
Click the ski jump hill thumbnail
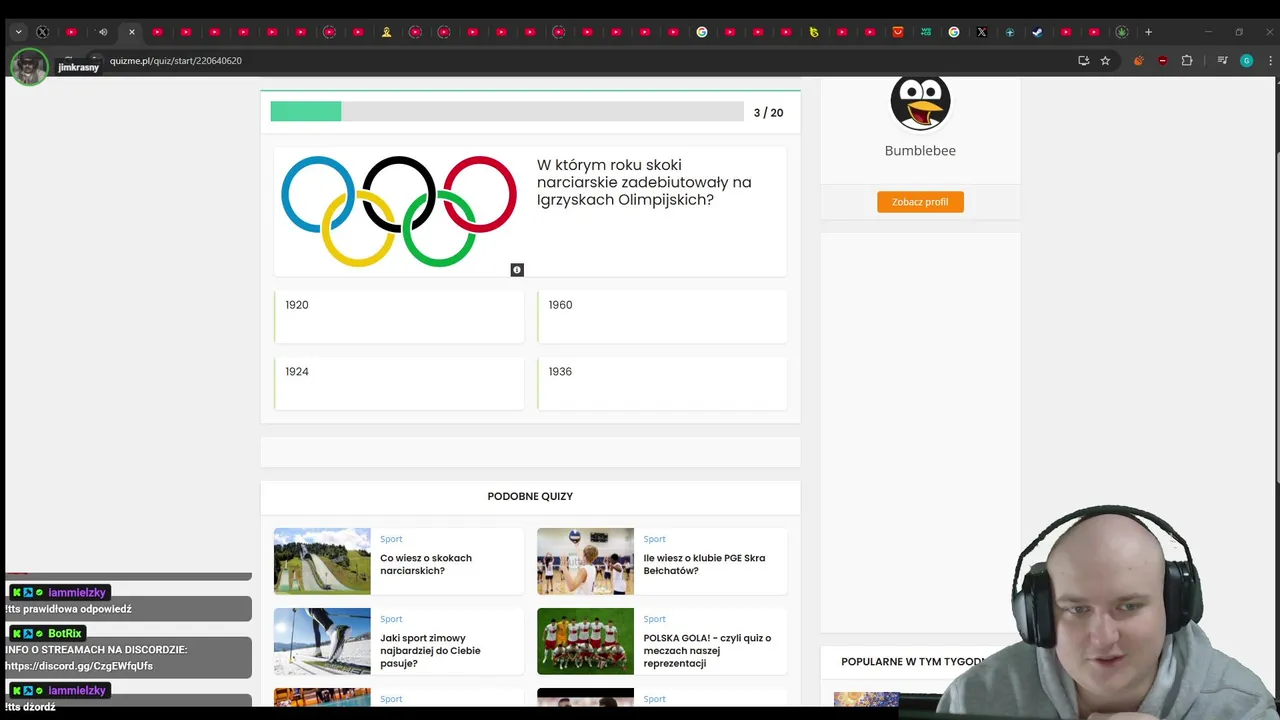pyautogui.click(x=322, y=561)
